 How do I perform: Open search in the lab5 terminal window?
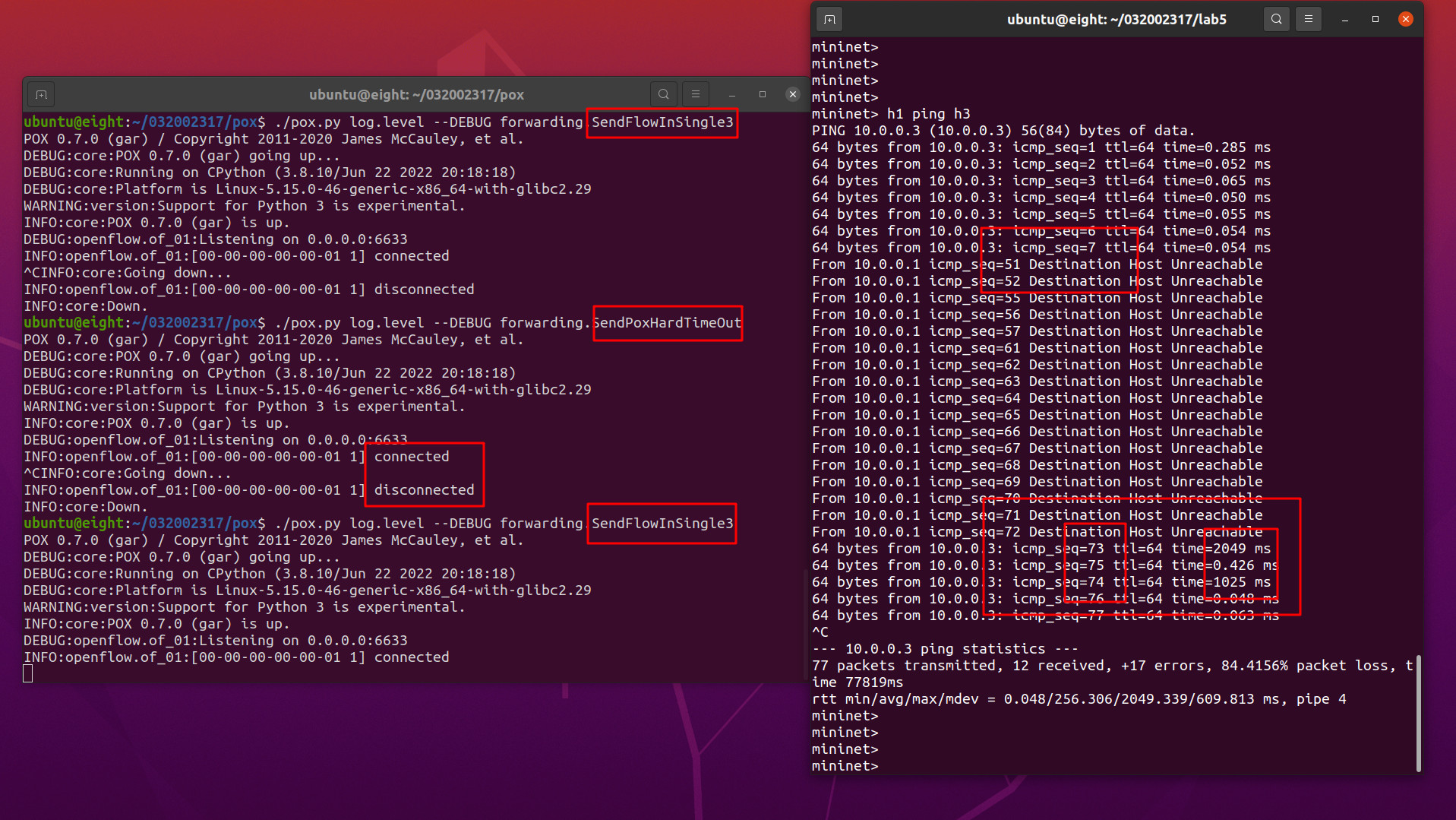coord(1277,19)
